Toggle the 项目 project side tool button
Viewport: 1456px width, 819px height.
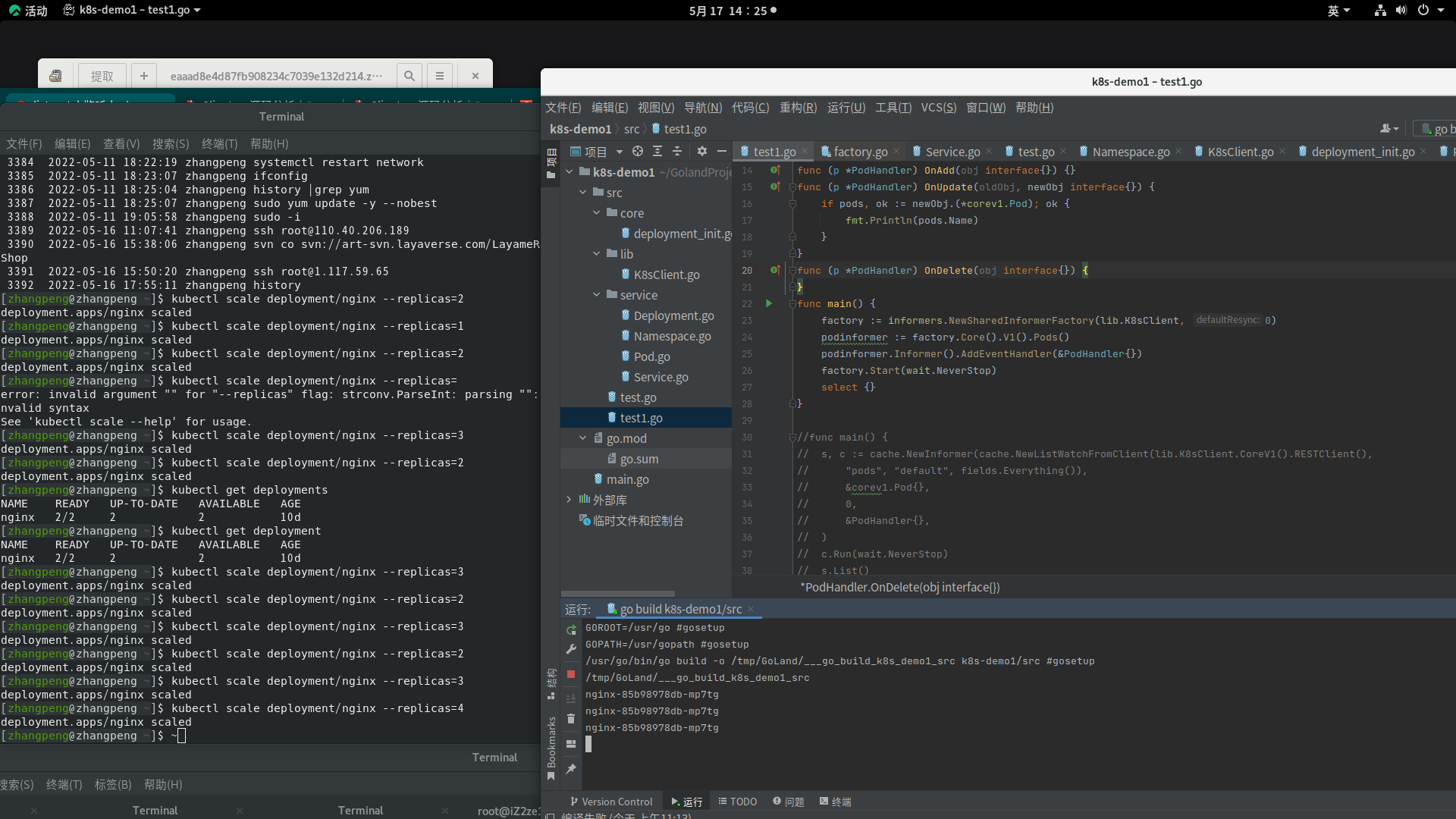click(x=551, y=163)
